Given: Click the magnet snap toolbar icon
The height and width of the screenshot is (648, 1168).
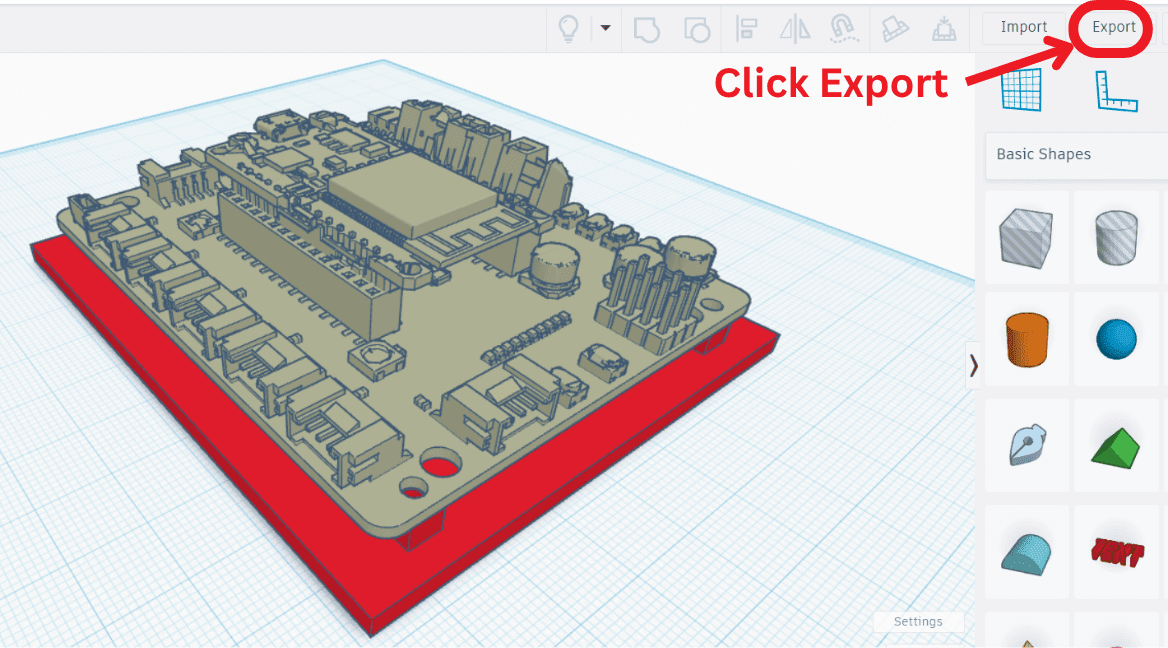Looking at the screenshot, I should [x=843, y=29].
